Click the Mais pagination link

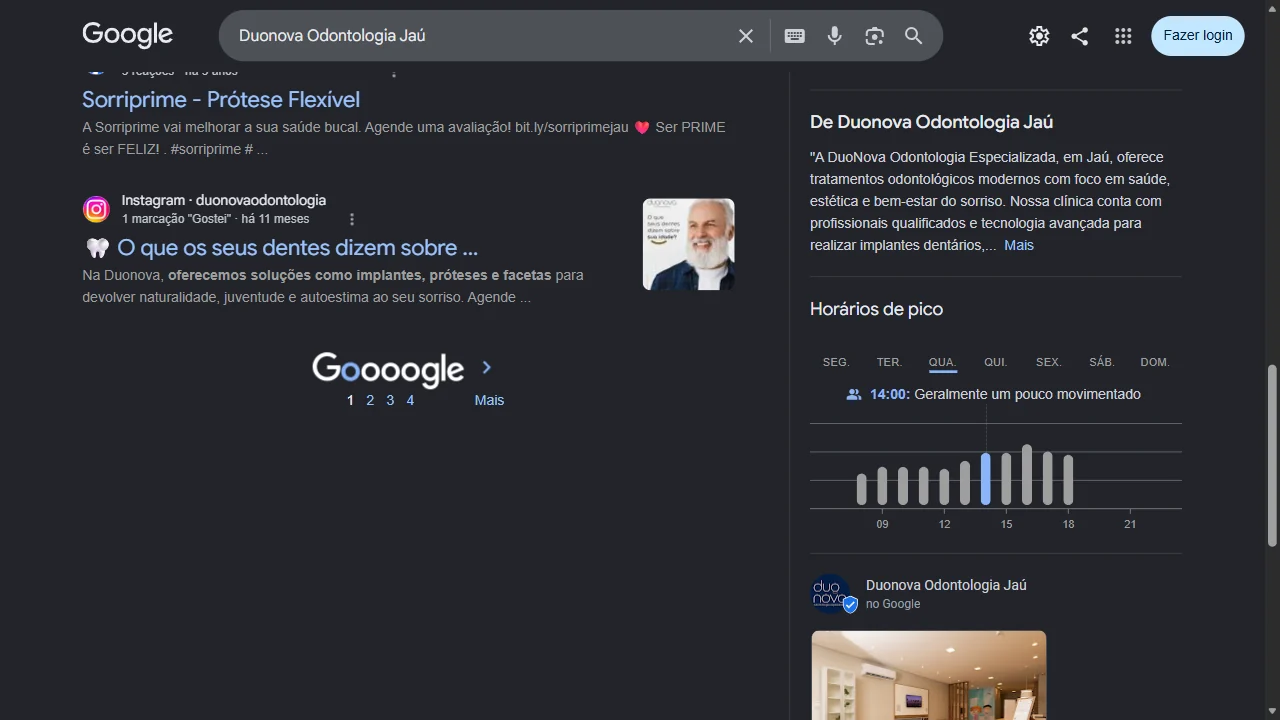(489, 400)
